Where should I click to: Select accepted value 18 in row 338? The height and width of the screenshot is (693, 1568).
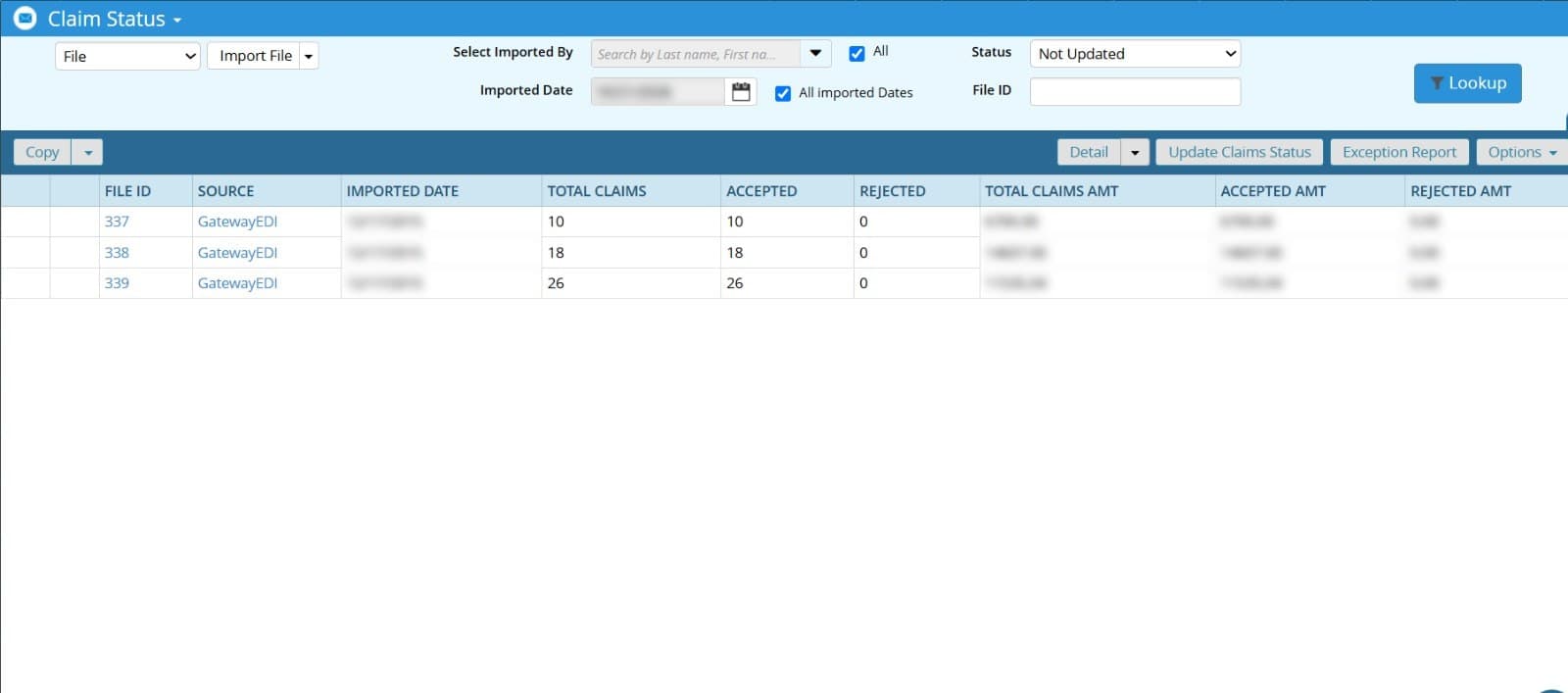point(735,253)
